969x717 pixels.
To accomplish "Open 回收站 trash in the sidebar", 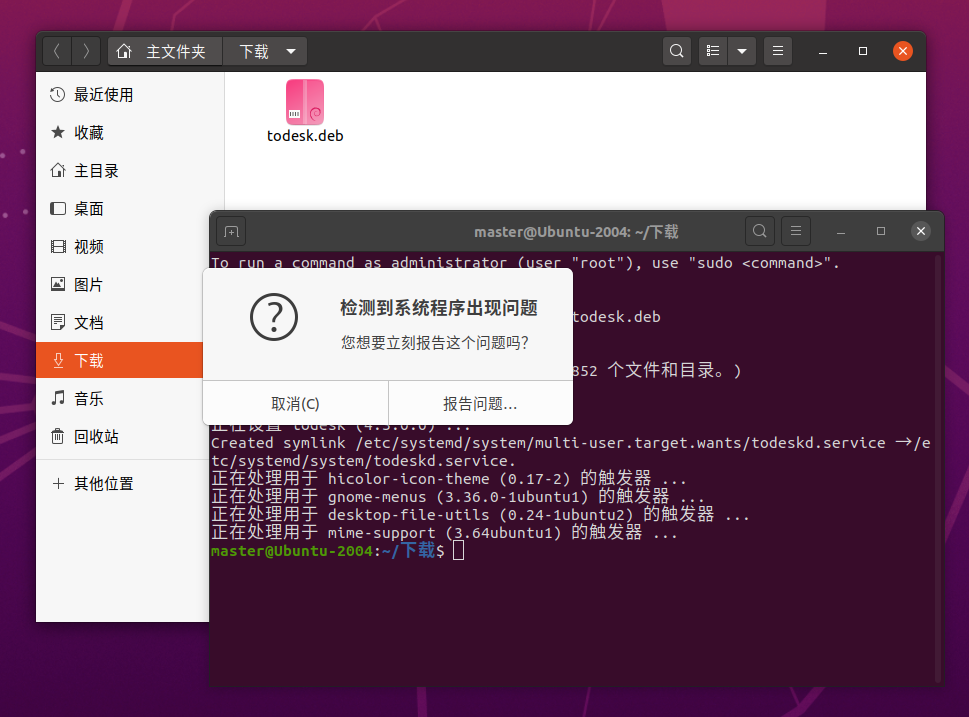I will (x=123, y=437).
